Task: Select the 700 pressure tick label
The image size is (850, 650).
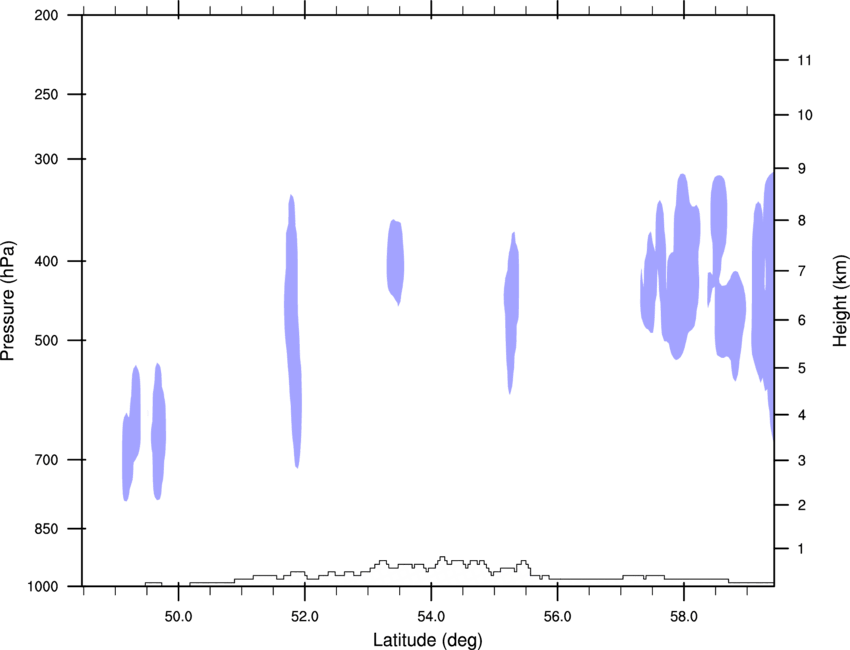Action: click(x=46, y=460)
